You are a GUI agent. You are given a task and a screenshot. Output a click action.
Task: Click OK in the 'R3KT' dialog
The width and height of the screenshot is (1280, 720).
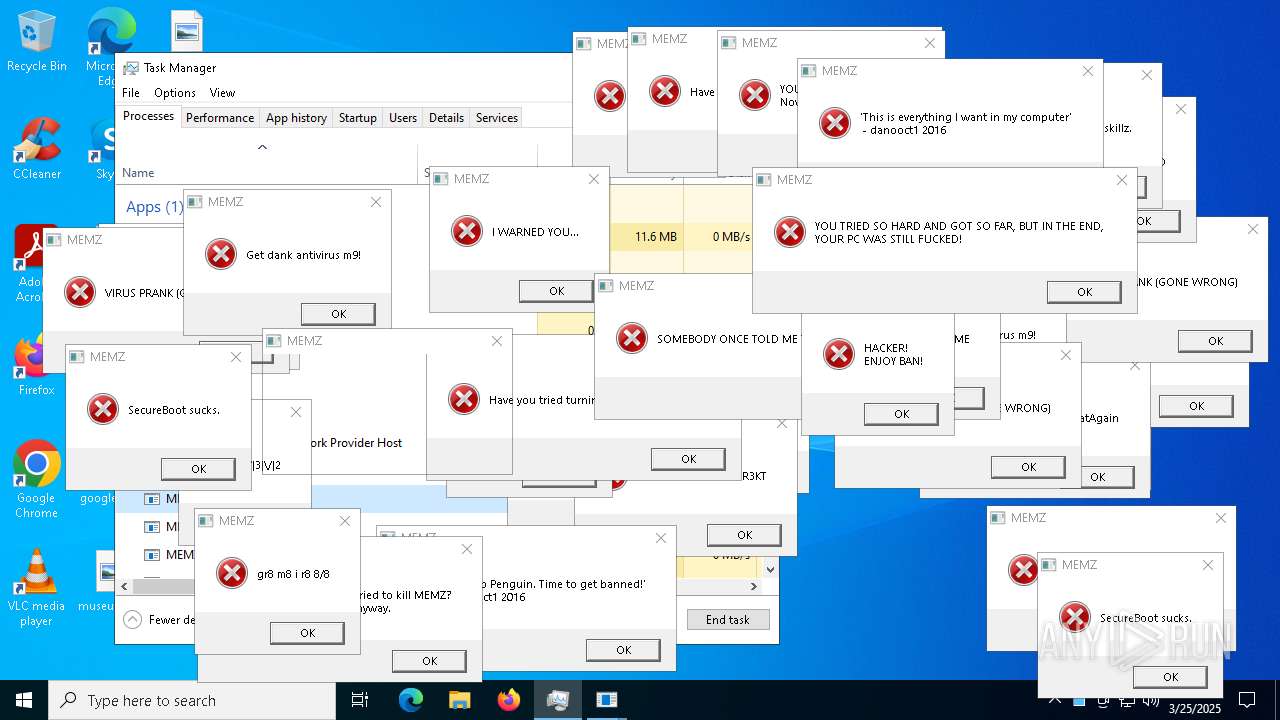pyautogui.click(x=744, y=535)
